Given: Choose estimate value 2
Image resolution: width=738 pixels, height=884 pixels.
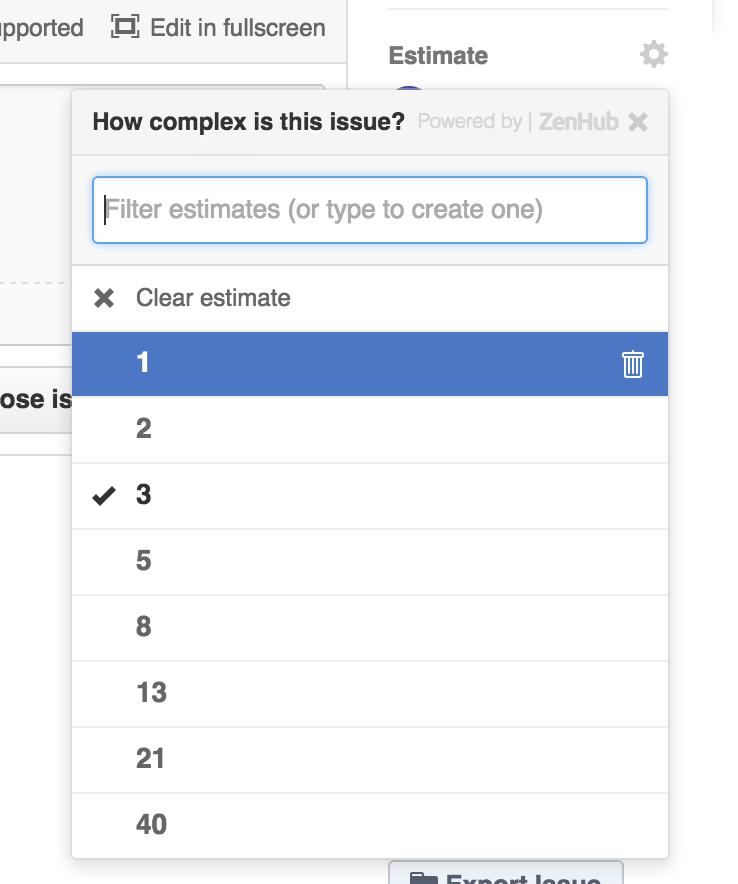Looking at the screenshot, I should coord(144,429).
